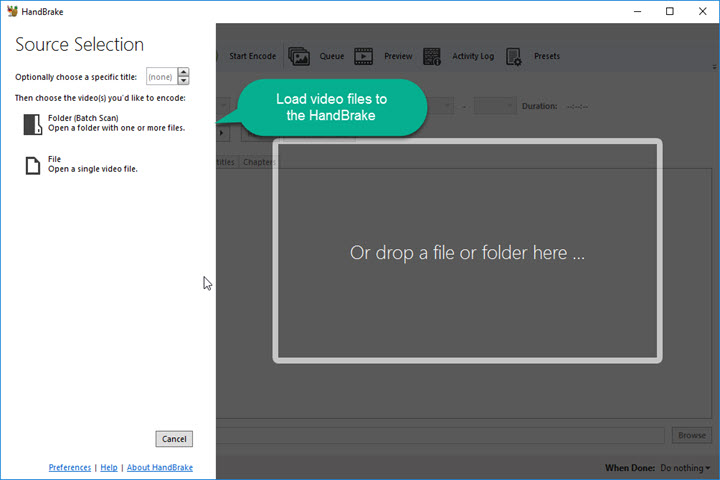Click the HandBrake logo in title bar

coord(13,11)
